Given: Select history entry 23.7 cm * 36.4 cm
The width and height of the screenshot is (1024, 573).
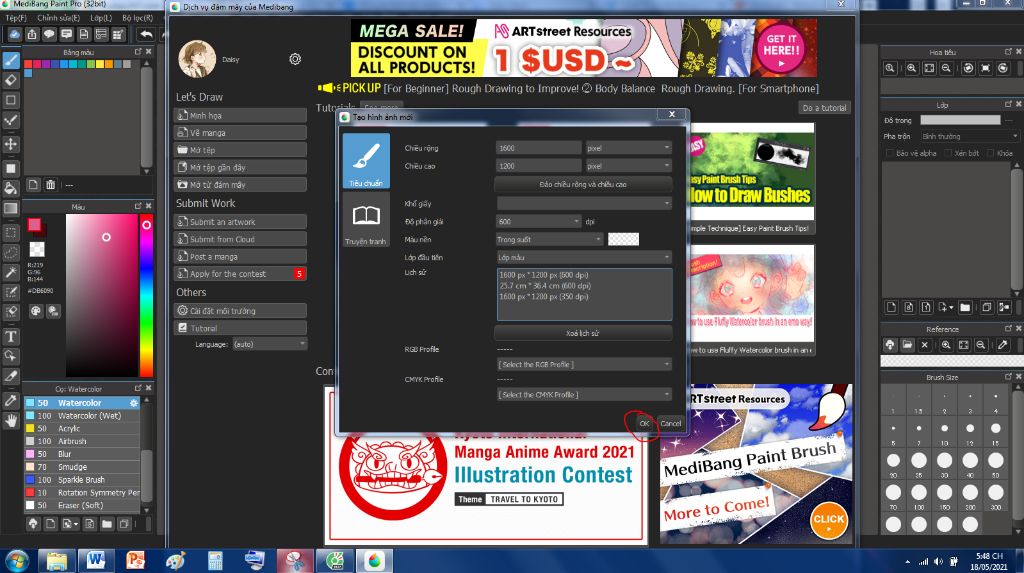Looking at the screenshot, I should tap(545, 286).
